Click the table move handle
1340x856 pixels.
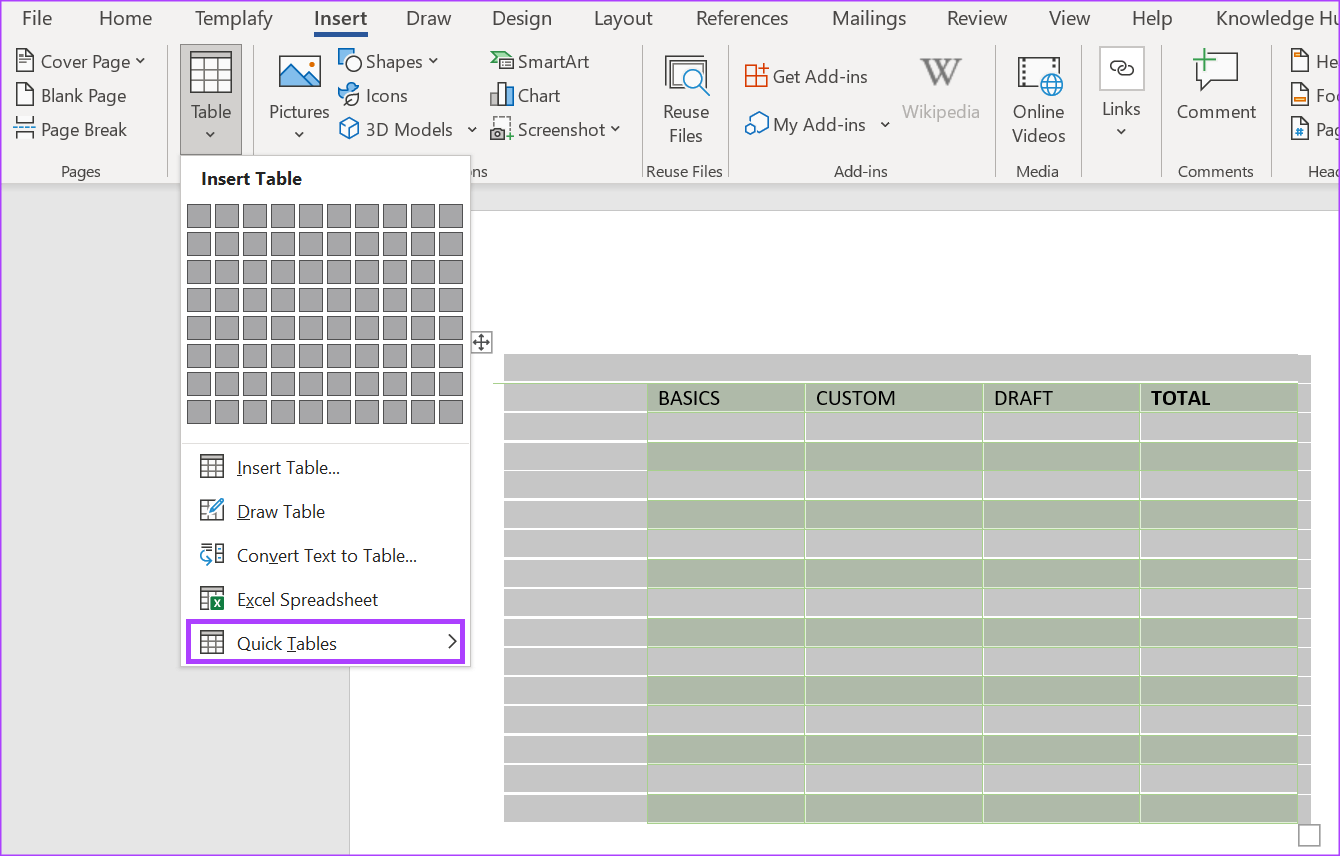tap(481, 343)
